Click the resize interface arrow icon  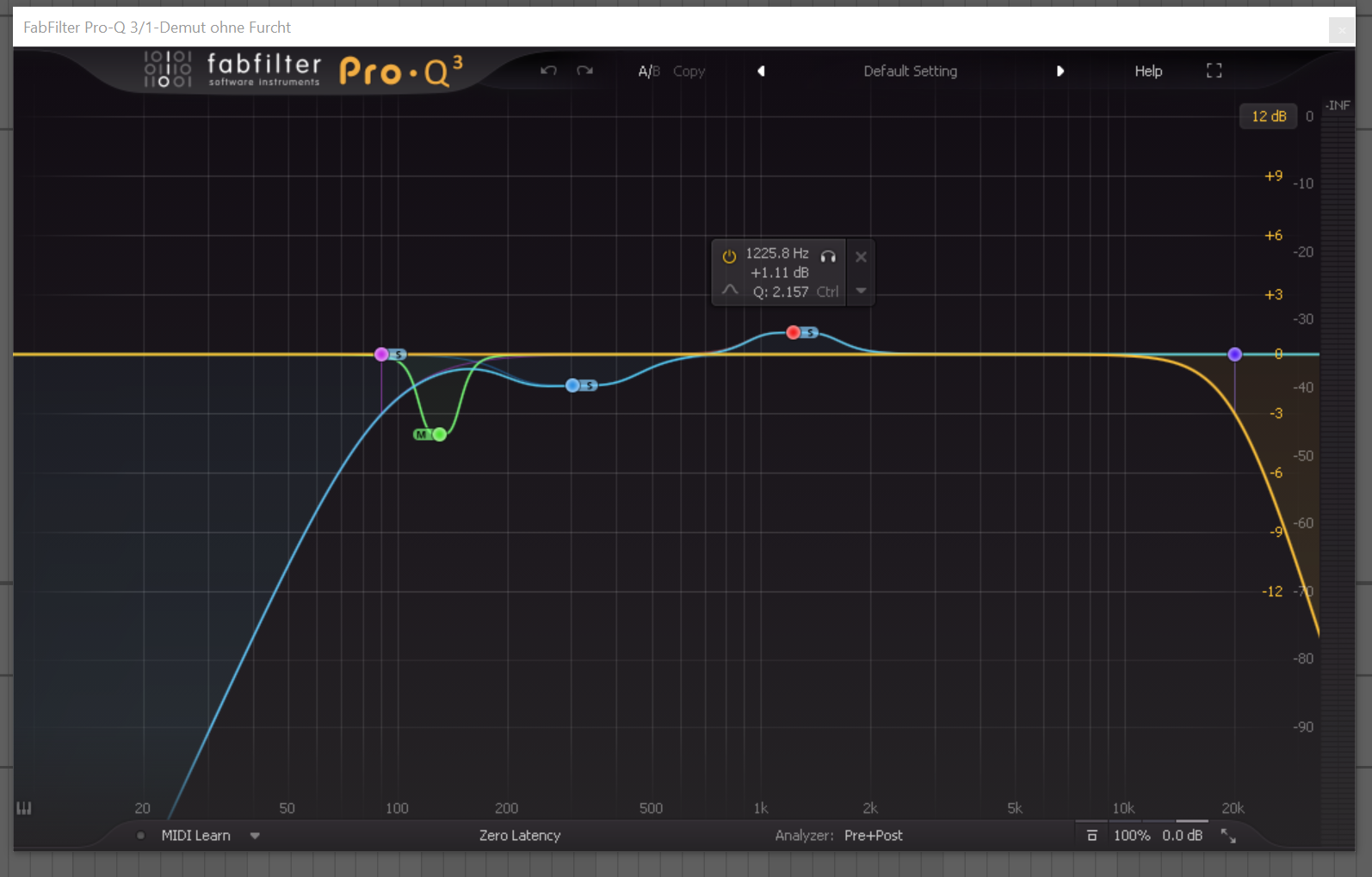[x=1228, y=836]
